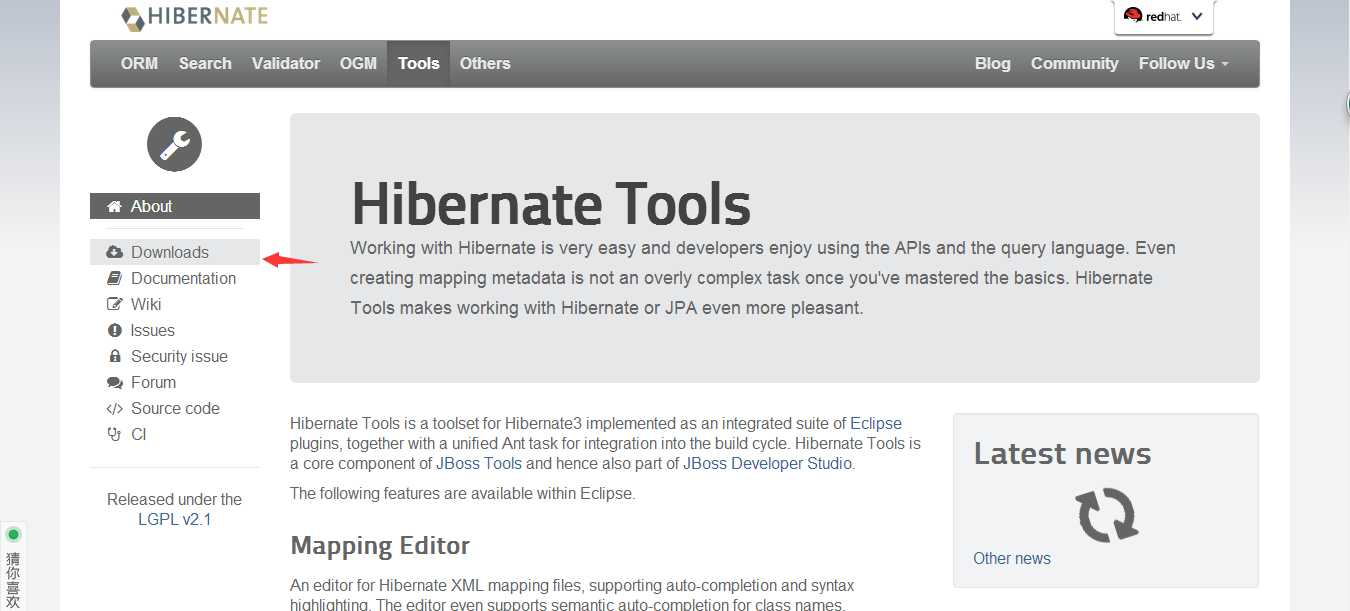The image size is (1350, 611).
Task: Open the Follow Us dropdown menu
Action: tap(1184, 63)
